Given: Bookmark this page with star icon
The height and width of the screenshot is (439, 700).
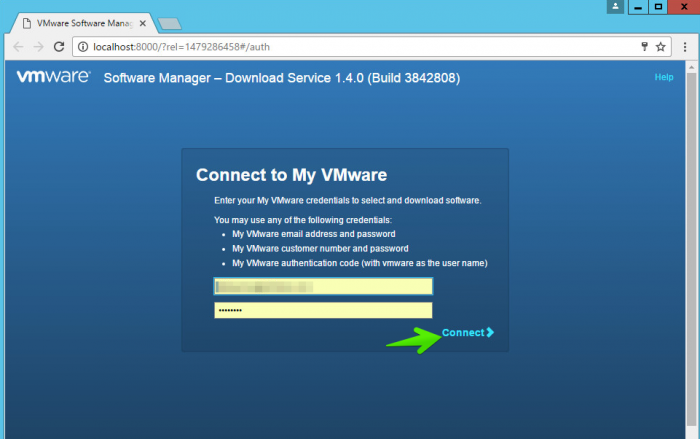Looking at the screenshot, I should pyautogui.click(x=661, y=46).
